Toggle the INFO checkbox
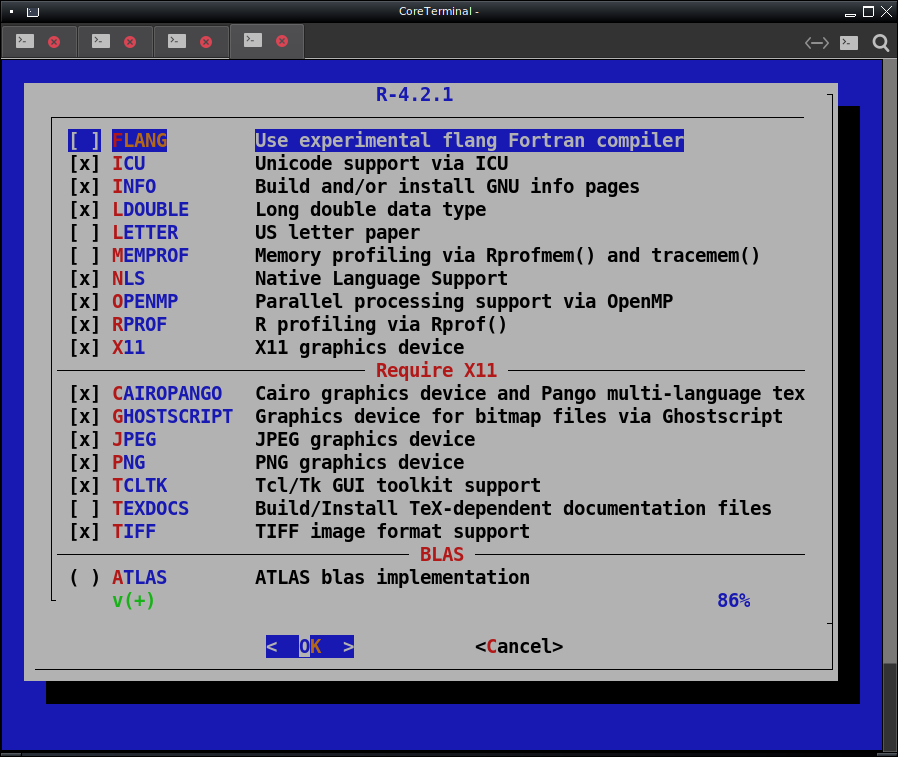Viewport: 898px width, 757px height. (84, 187)
